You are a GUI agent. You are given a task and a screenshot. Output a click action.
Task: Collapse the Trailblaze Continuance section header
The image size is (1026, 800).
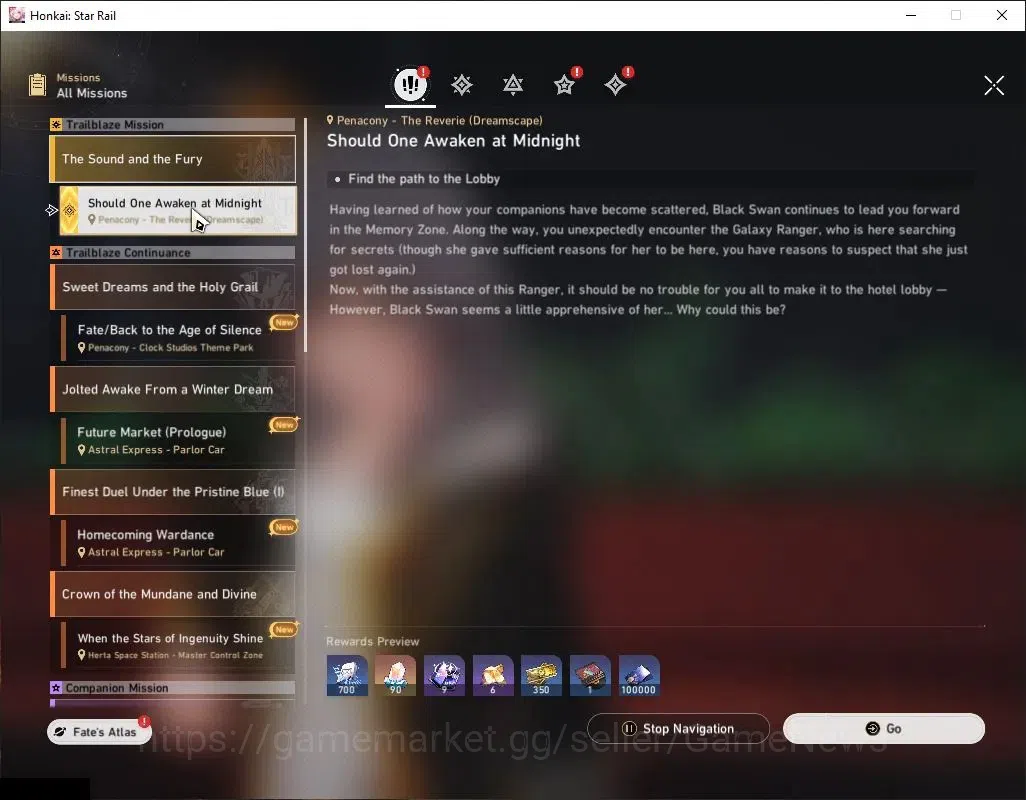pyautogui.click(x=173, y=252)
